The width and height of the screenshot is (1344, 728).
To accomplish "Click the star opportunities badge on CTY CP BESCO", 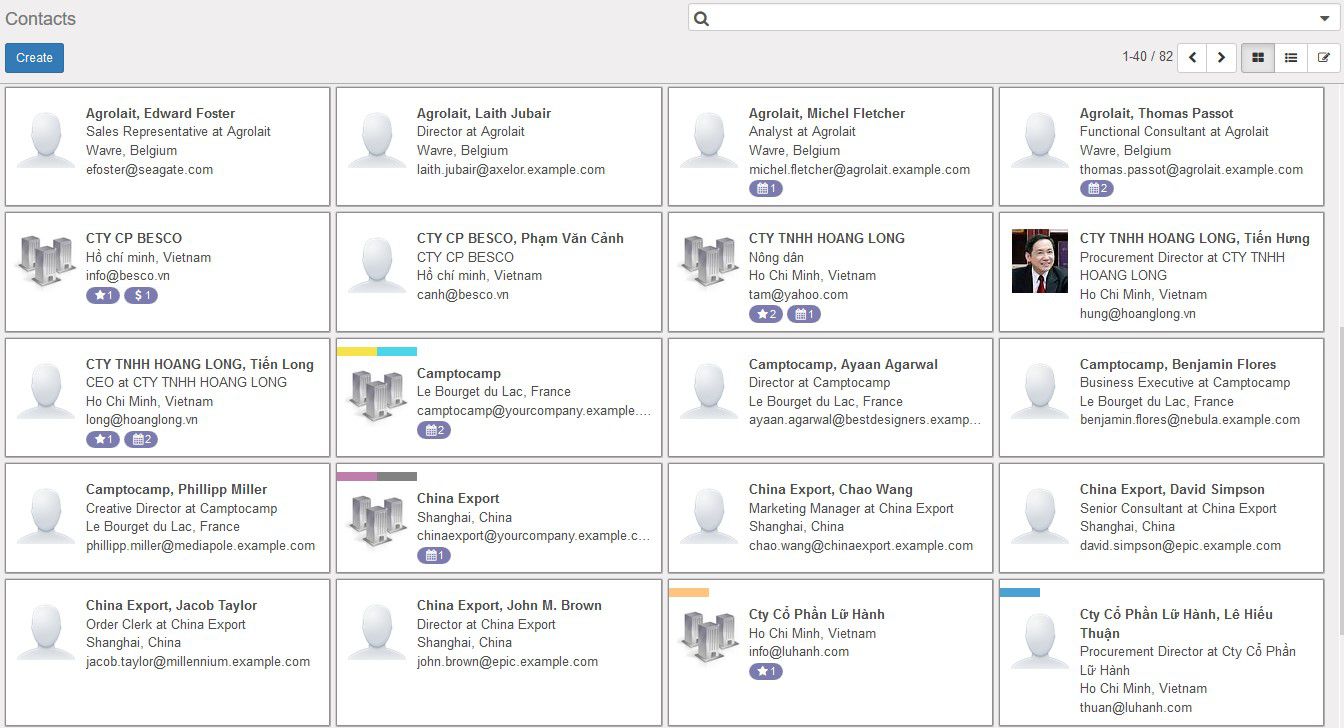I will tap(102, 295).
